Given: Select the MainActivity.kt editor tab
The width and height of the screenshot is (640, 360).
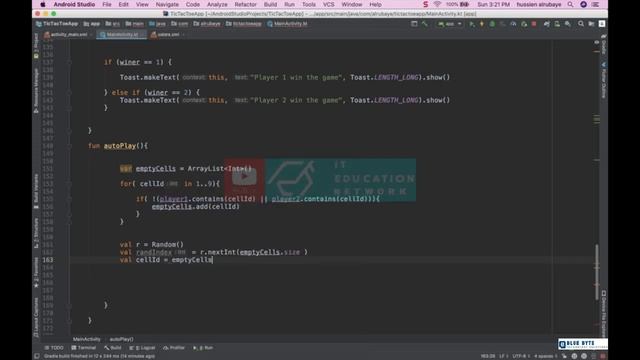Looking at the screenshot, I should coord(122,35).
